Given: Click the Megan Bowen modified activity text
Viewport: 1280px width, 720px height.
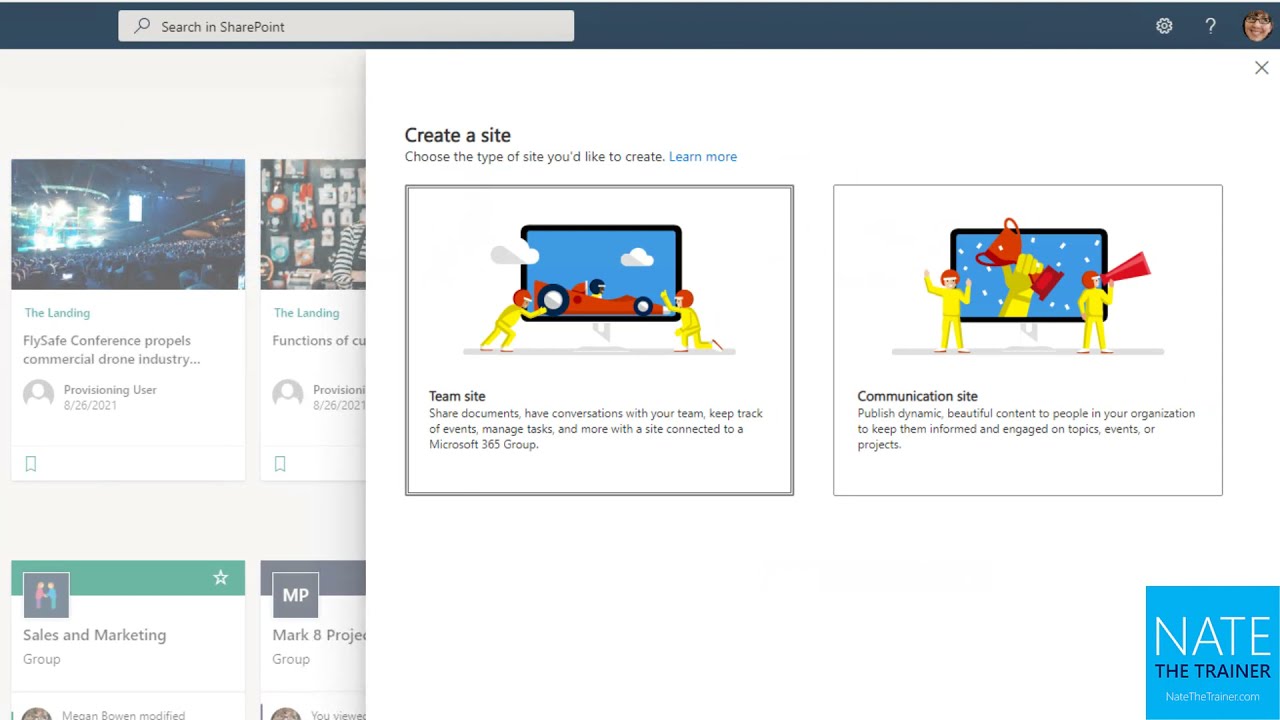Looking at the screenshot, I should pos(123,715).
